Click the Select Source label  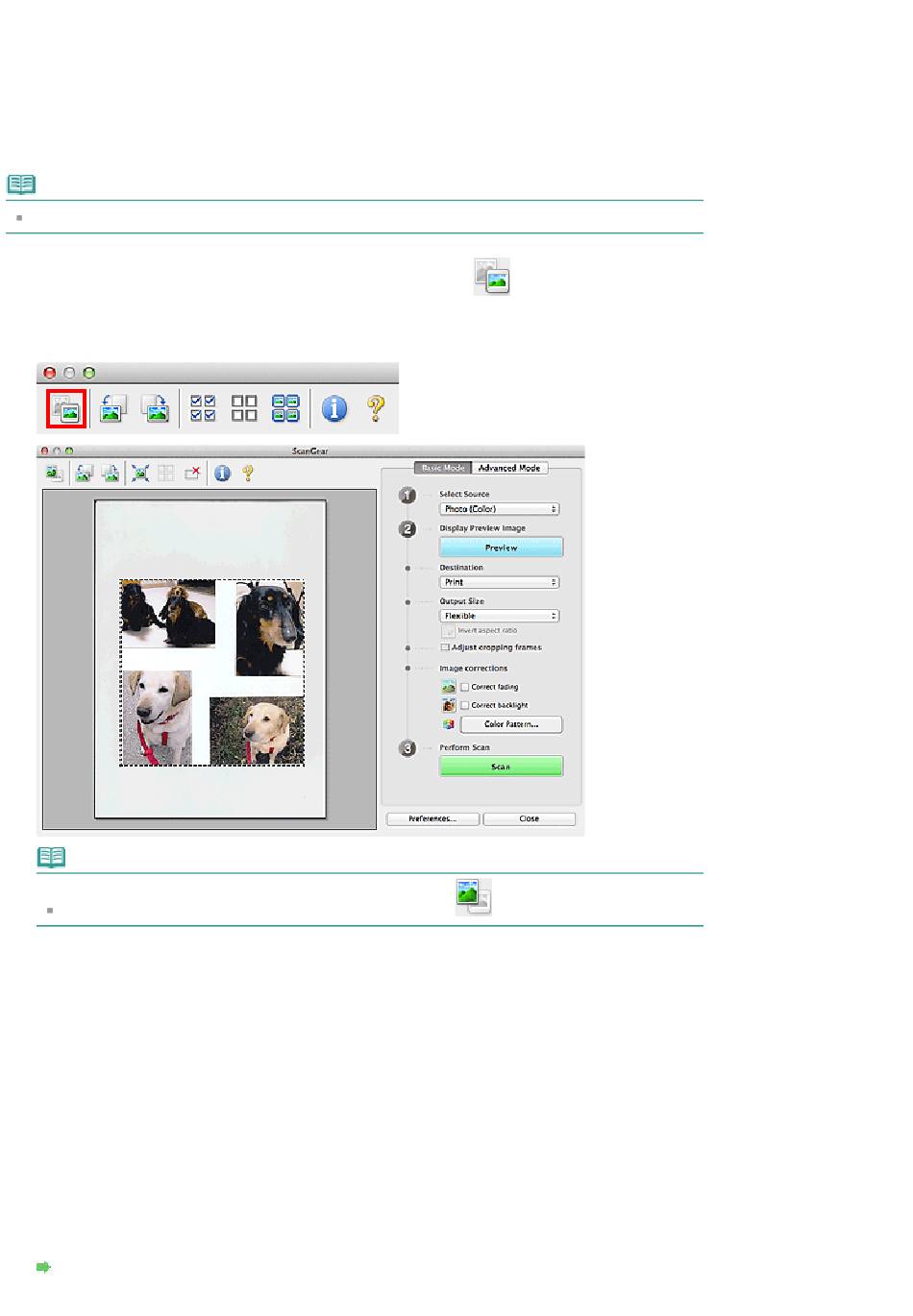[464, 494]
